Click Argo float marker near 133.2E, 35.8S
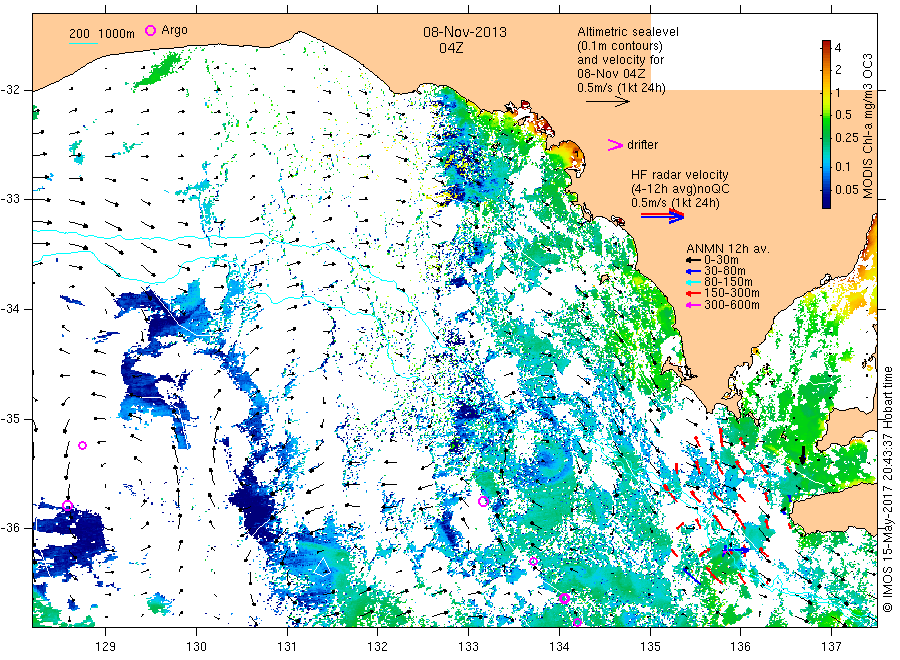Screen dimensions: 900x660 [483, 502]
